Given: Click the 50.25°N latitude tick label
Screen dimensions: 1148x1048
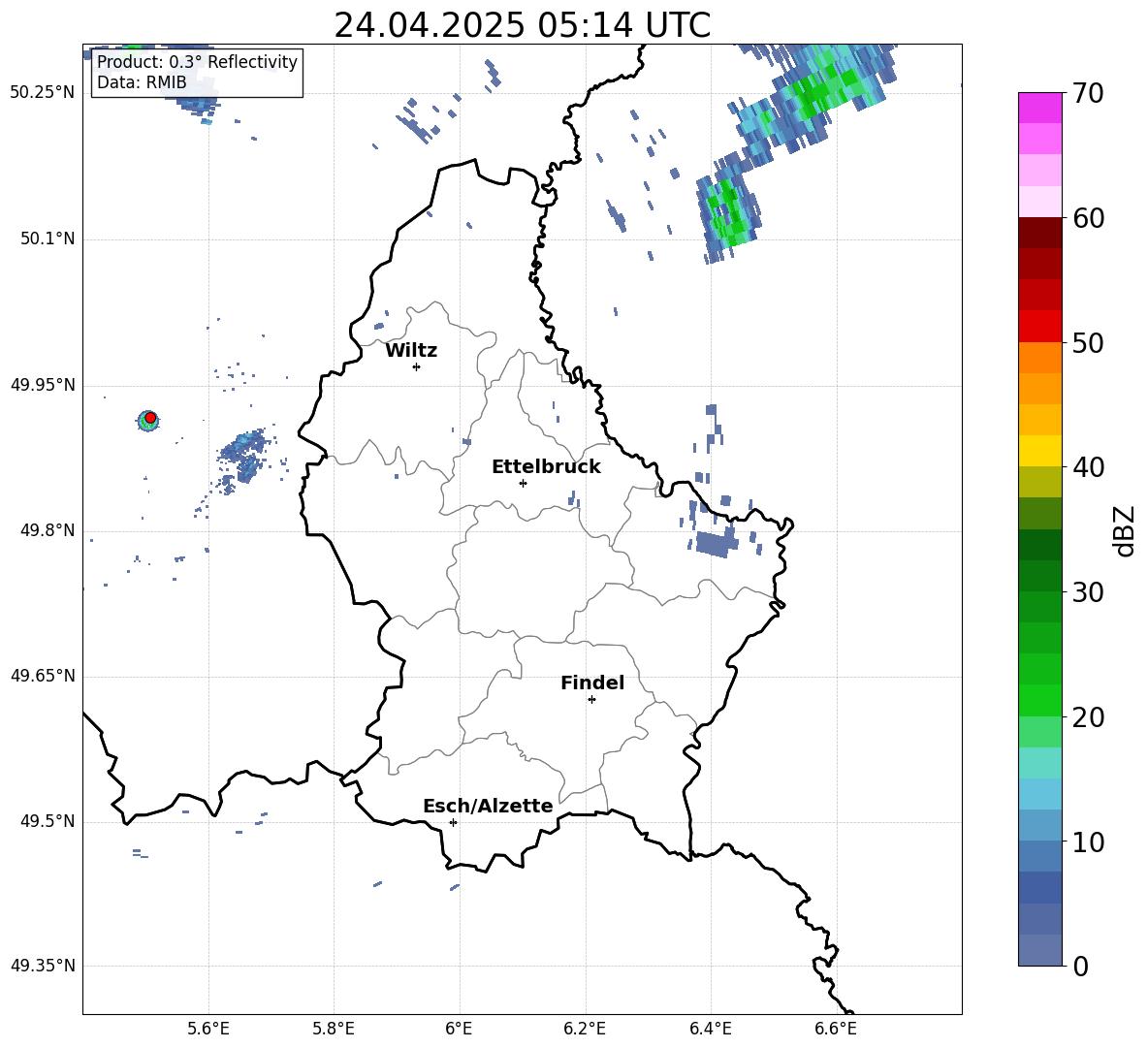Looking at the screenshot, I should click(43, 93).
